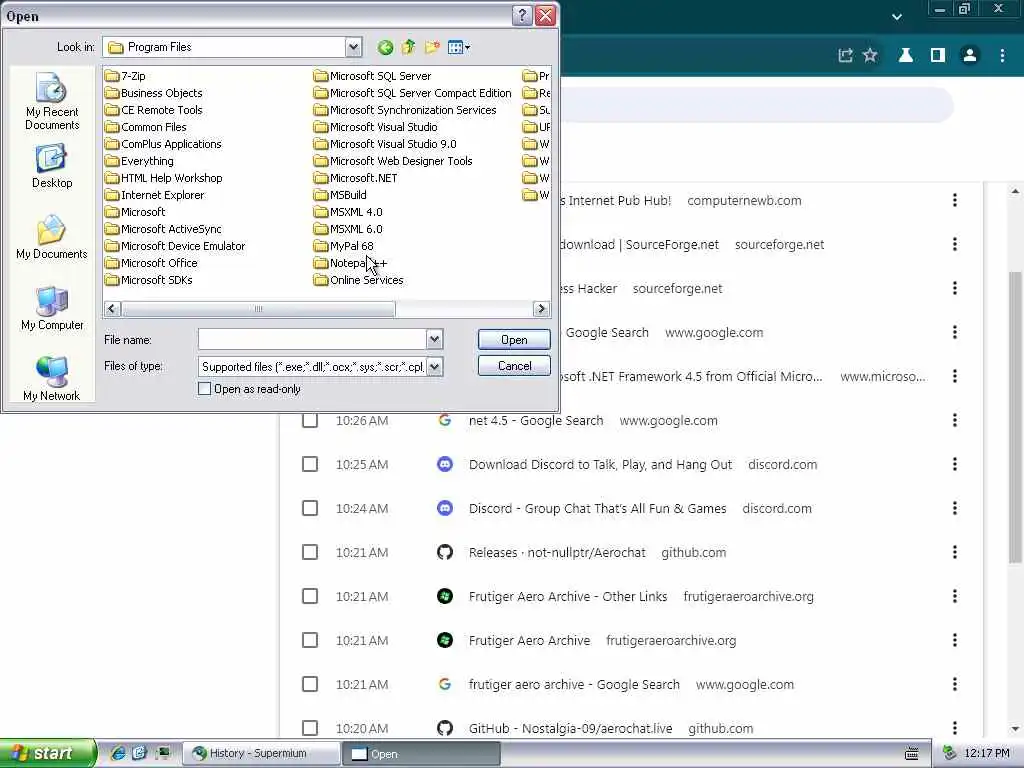Select the MyPal 68 folder

coord(344,246)
